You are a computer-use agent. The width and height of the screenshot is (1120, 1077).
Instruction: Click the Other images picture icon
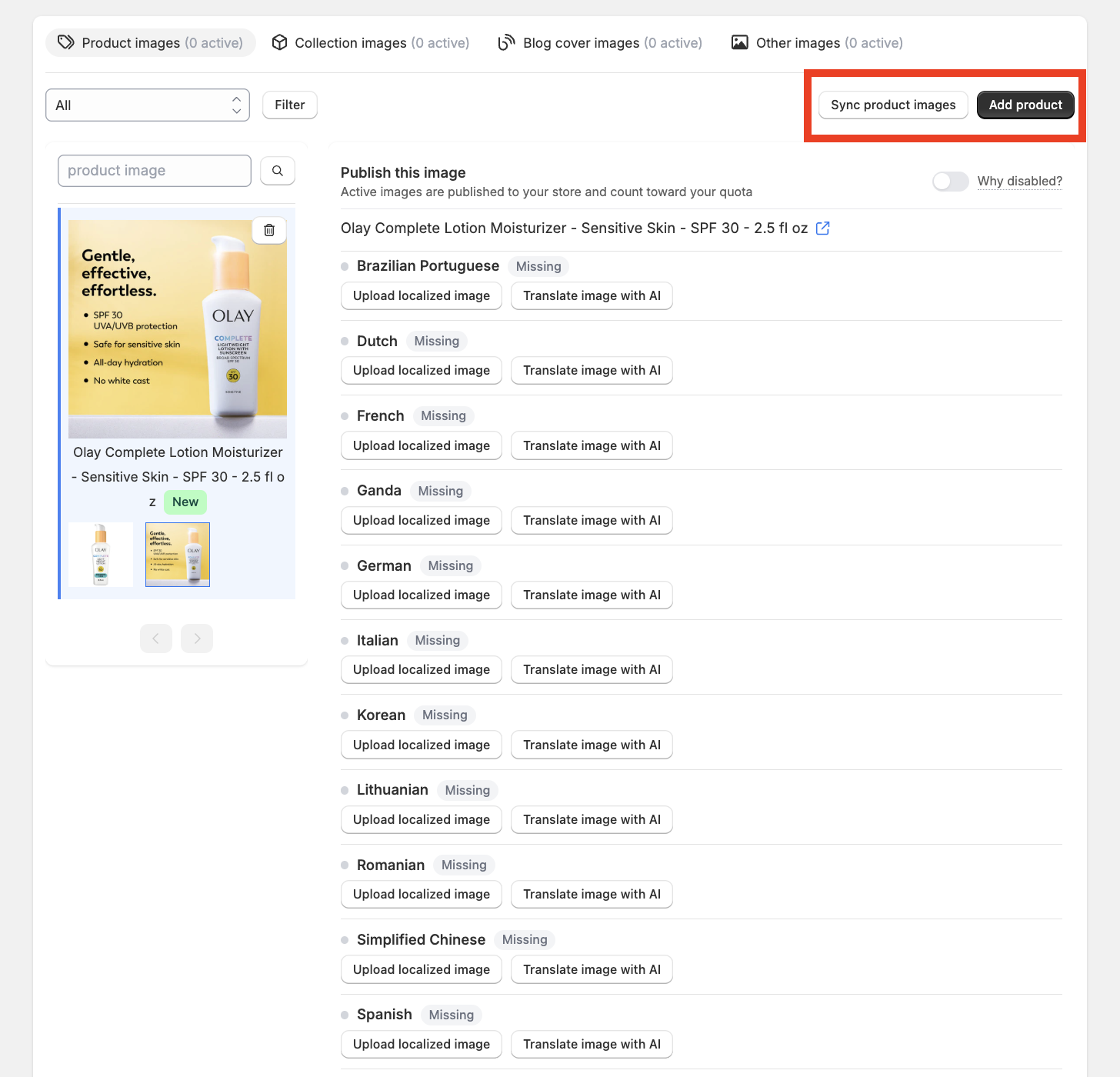[x=740, y=42]
